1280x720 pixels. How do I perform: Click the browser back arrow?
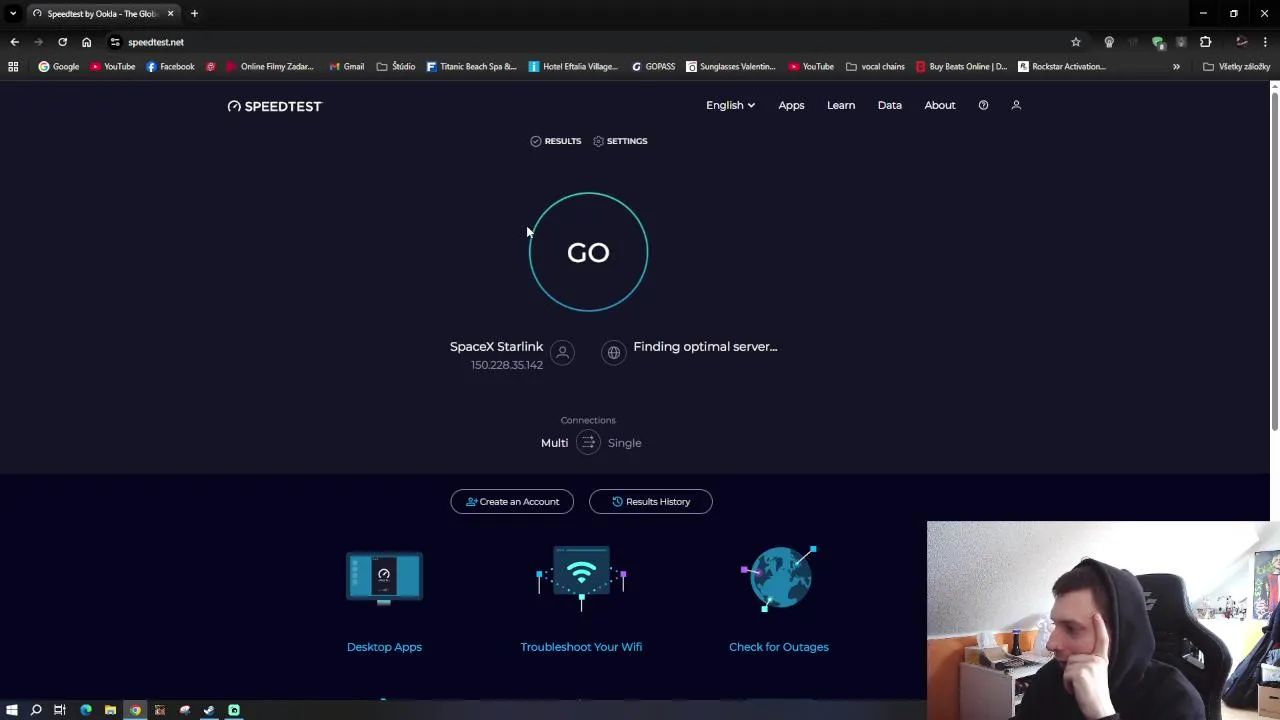(14, 42)
